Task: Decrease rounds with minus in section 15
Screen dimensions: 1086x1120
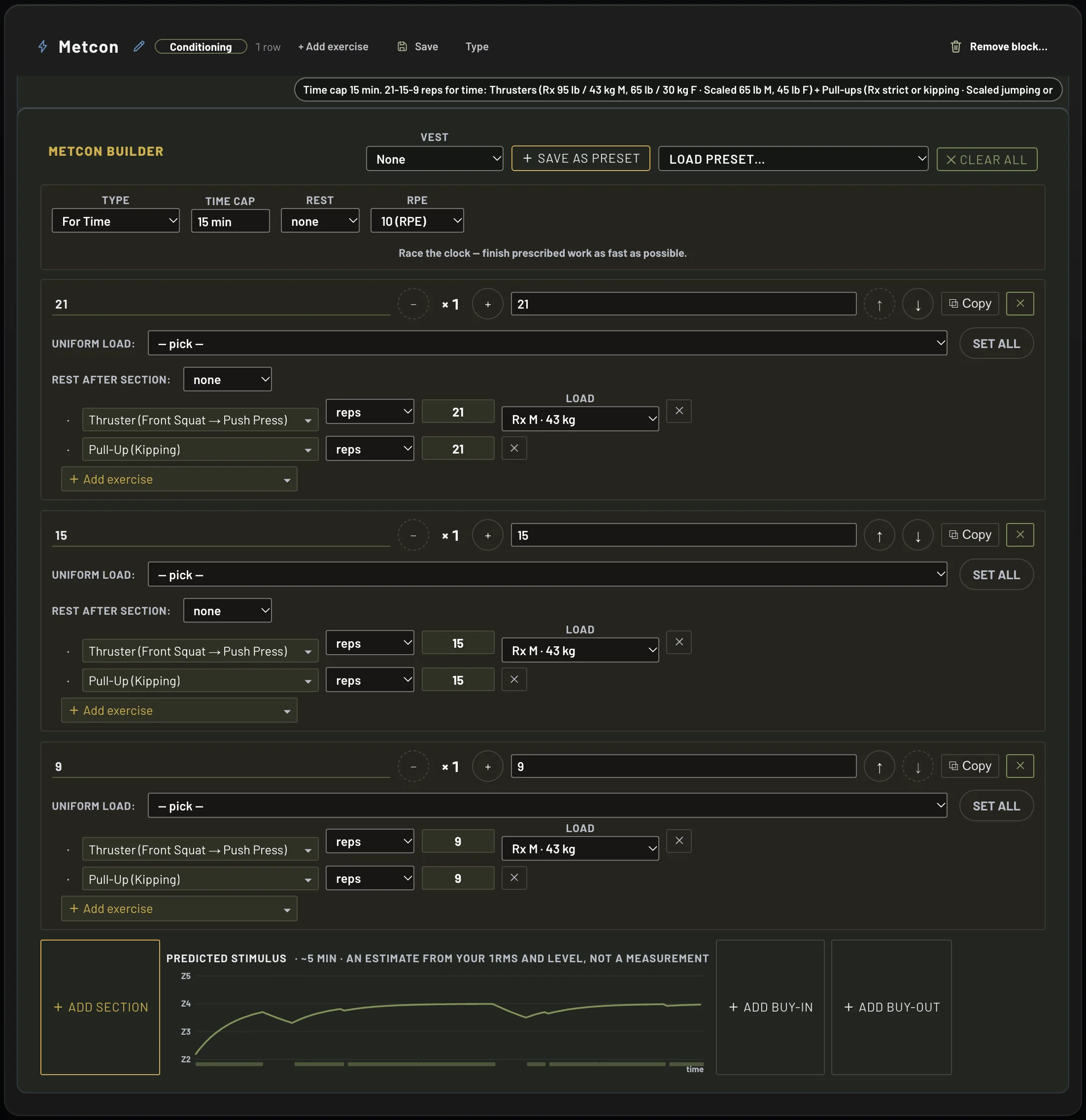Action: coord(413,535)
